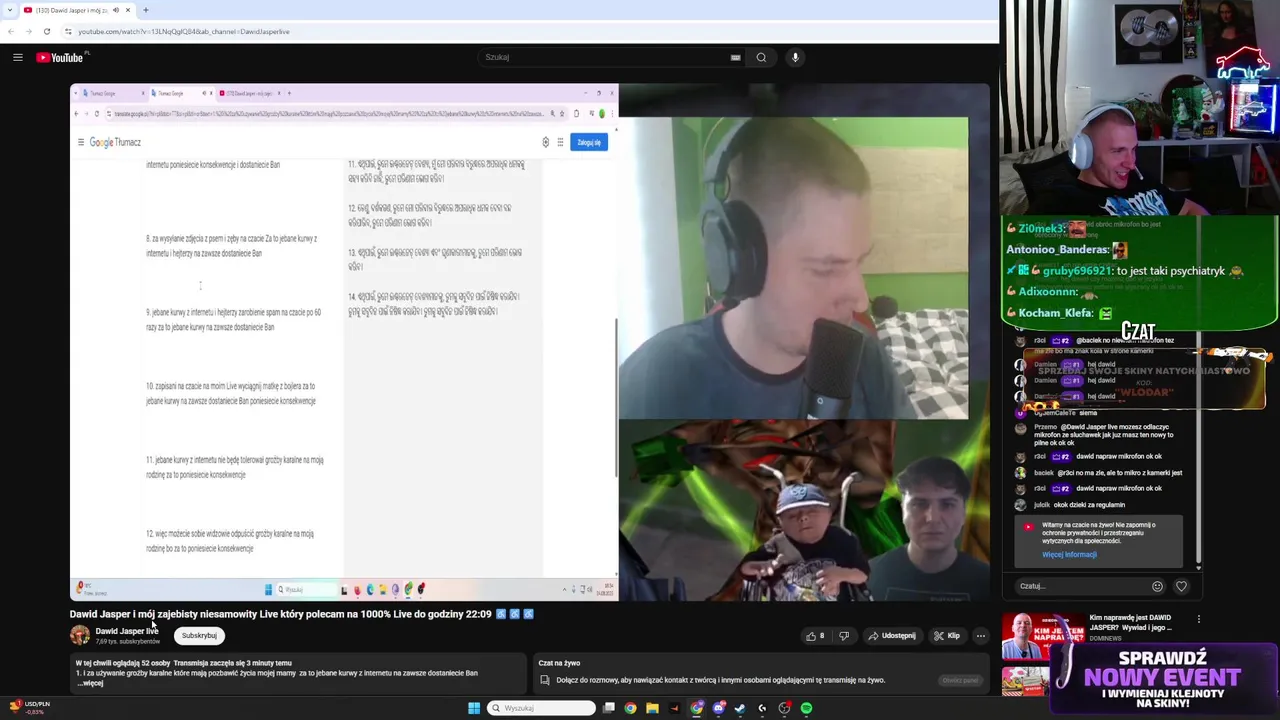Screen dimensions: 1280x720
Task: Click the Czat na żywo heading
Action: [x=559, y=663]
